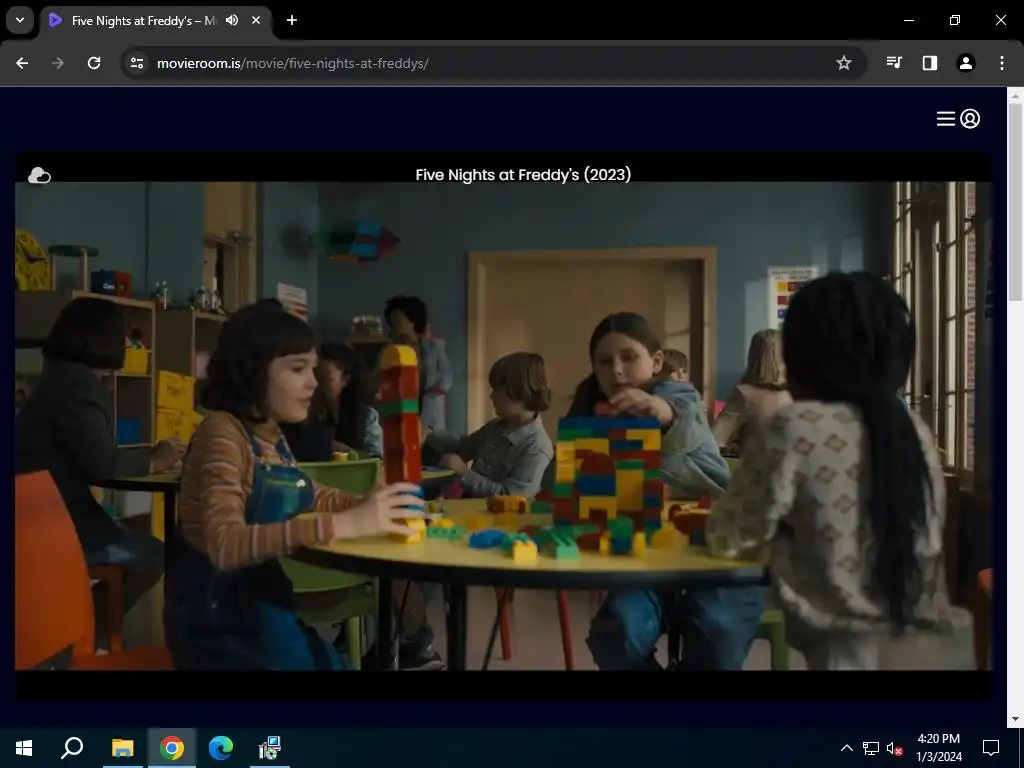Bookmark this page with star icon
This screenshot has width=1024, height=768.
[x=844, y=63]
